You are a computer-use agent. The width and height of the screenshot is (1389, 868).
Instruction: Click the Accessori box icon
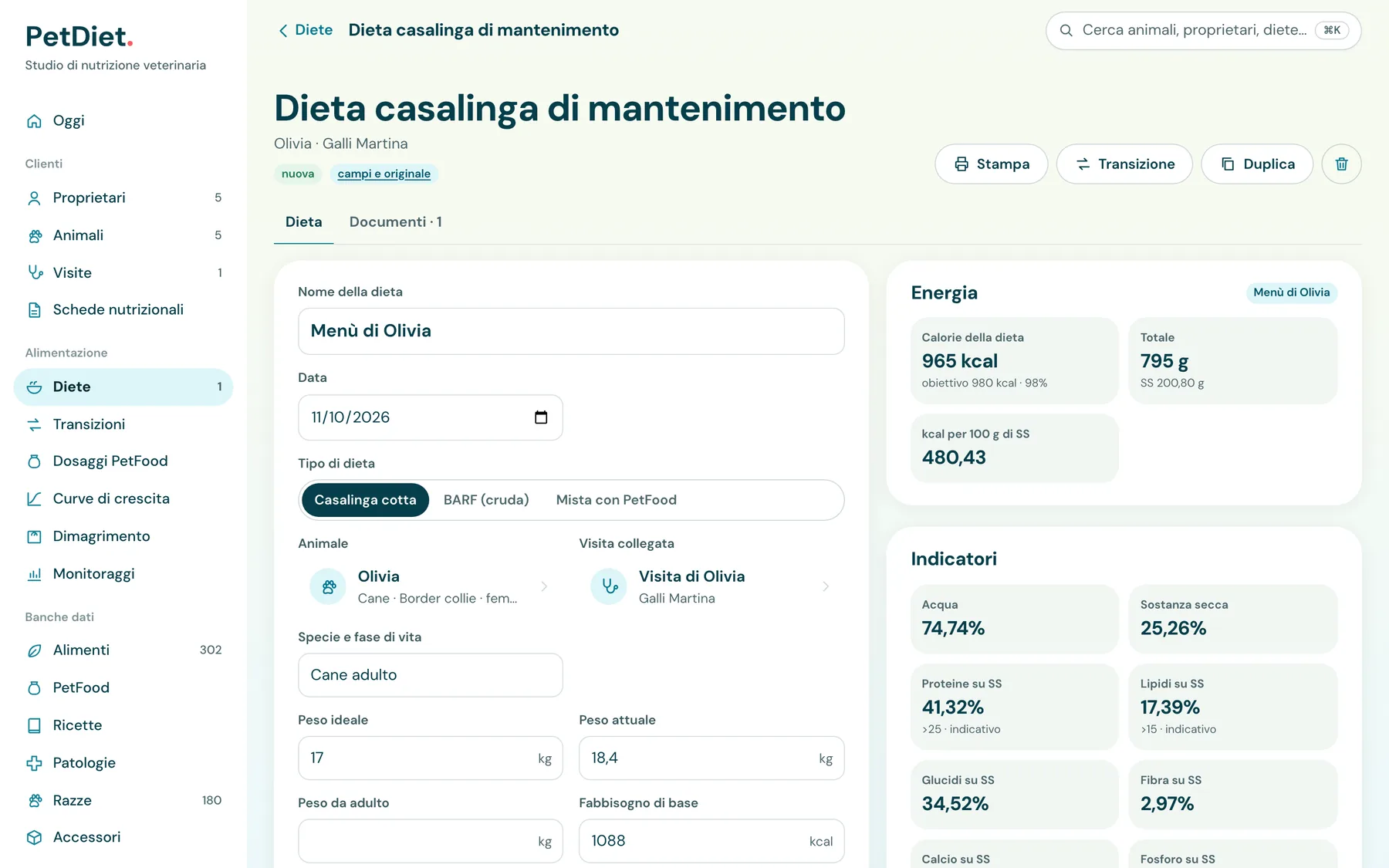(x=34, y=837)
